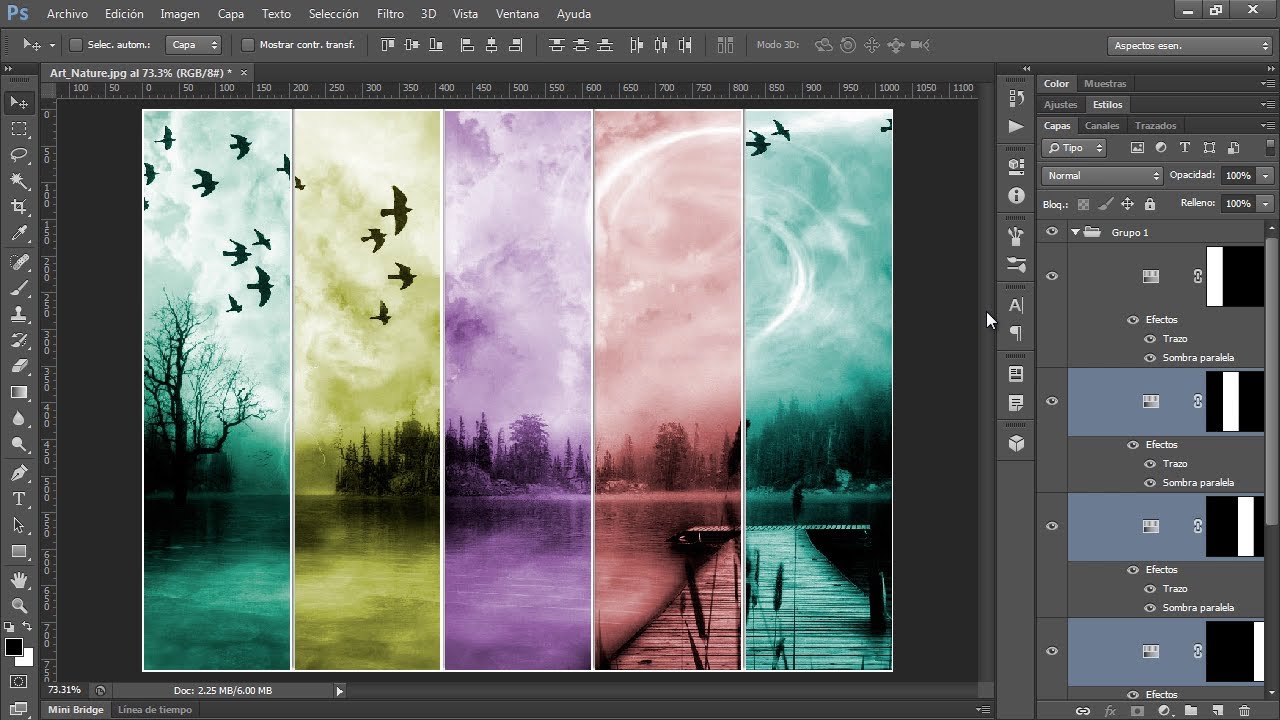The height and width of the screenshot is (720, 1280).
Task: Open the 3D panel cube icon
Action: (x=1016, y=443)
